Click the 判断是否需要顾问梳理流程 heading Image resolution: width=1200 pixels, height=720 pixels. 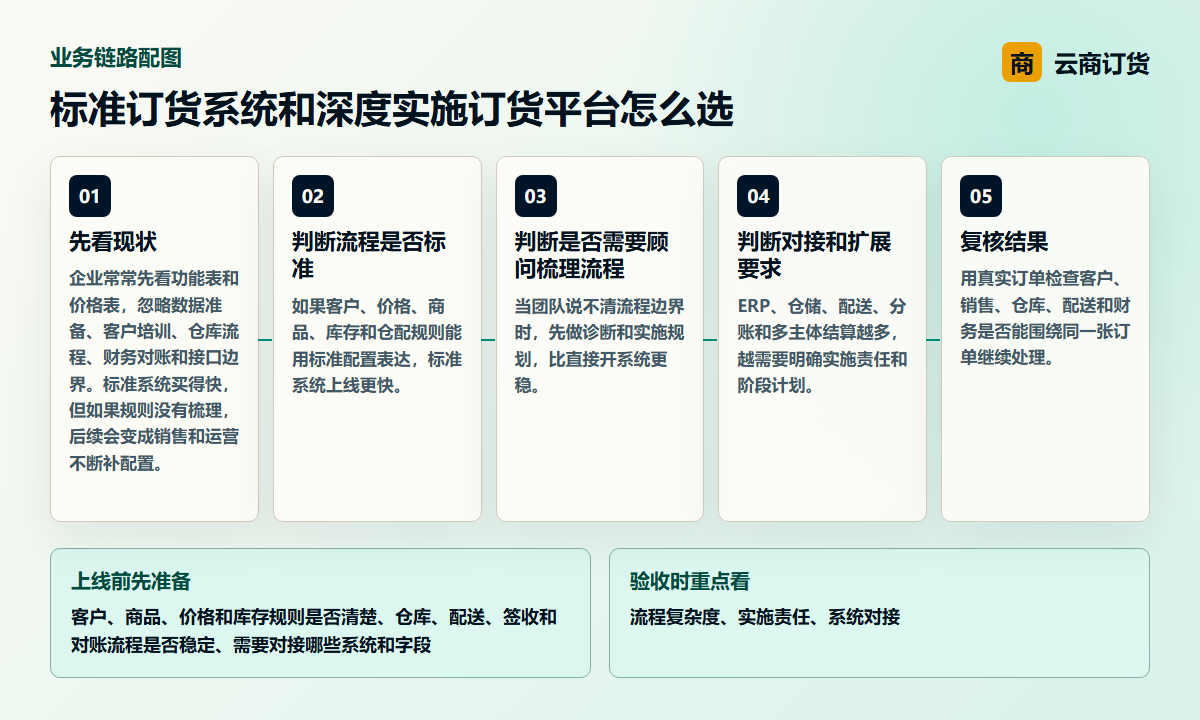coord(592,256)
